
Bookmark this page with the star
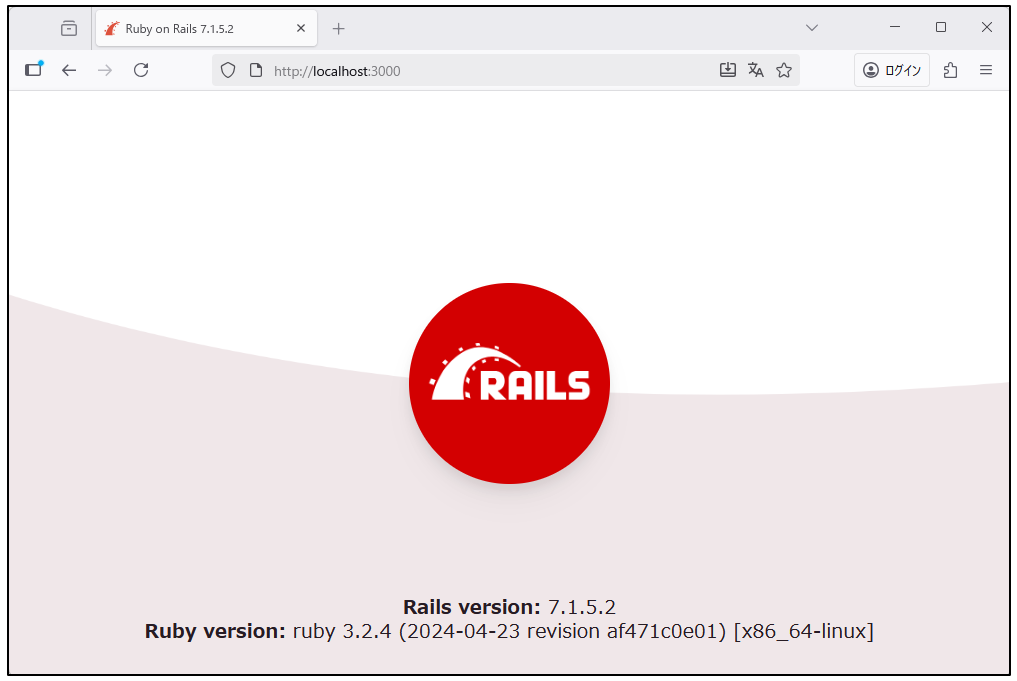784,70
